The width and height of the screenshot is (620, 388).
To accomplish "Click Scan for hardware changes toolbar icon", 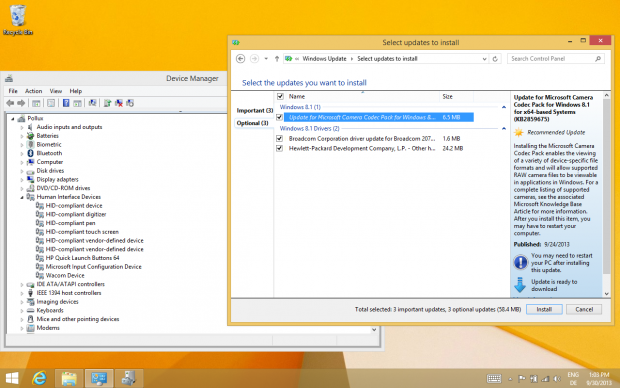I will [x=92, y=103].
